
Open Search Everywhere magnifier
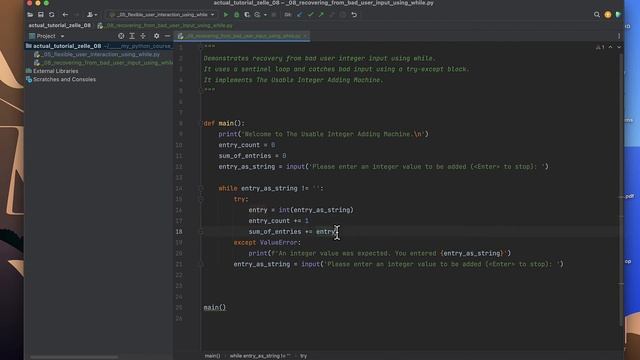coord(597,15)
